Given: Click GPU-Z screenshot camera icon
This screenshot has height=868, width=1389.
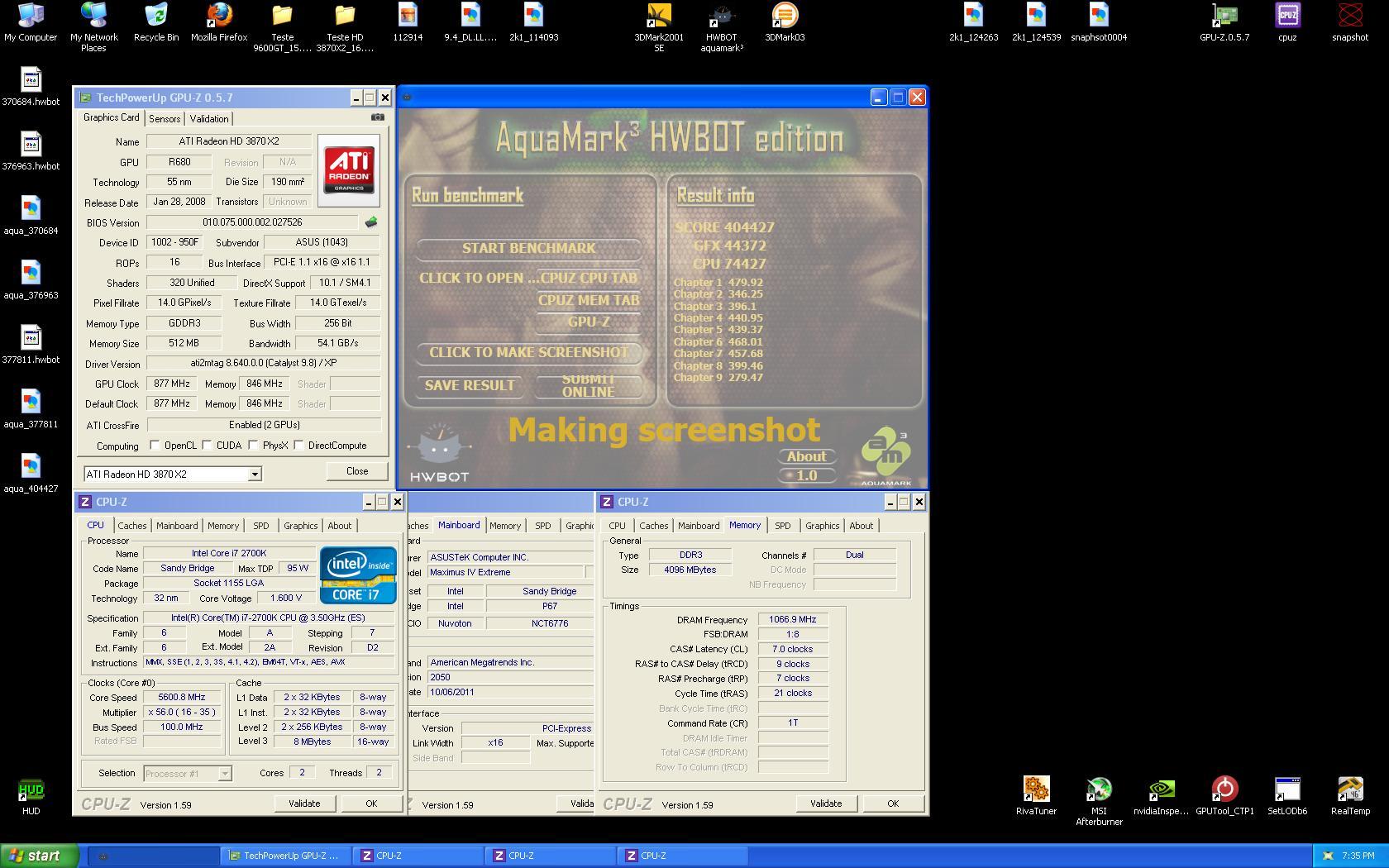Looking at the screenshot, I should coord(378,117).
